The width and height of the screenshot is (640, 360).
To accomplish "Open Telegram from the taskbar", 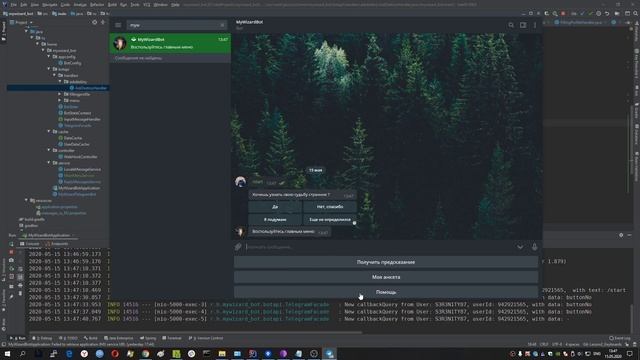I will pyautogui.click(x=329, y=353).
